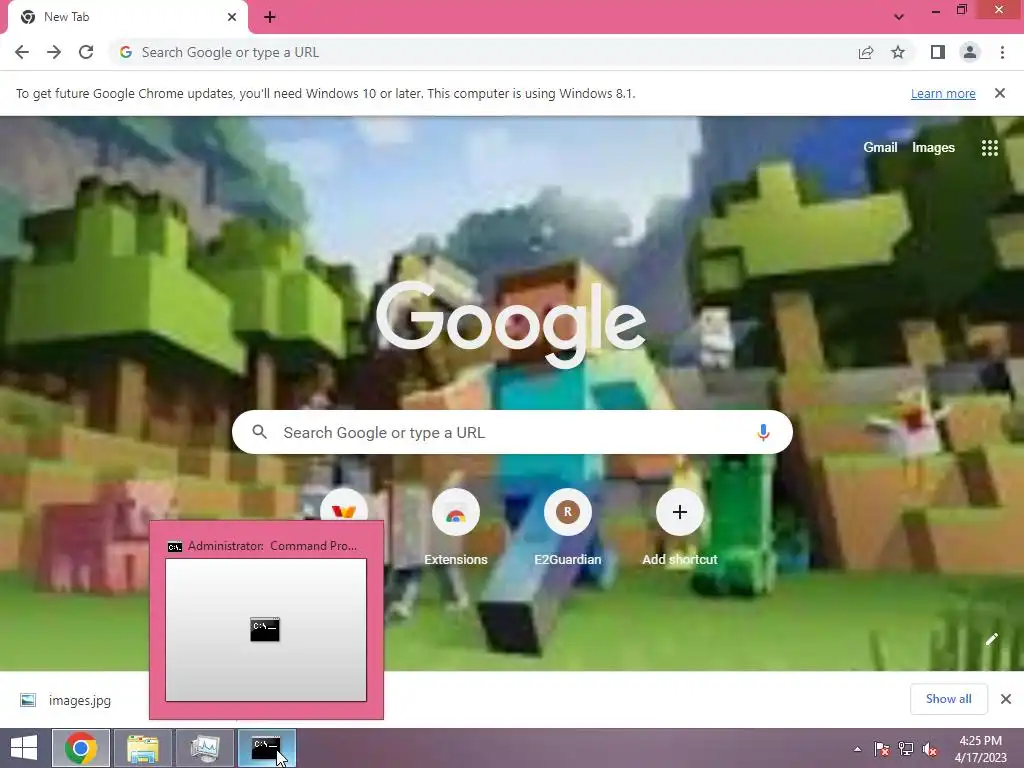Viewport: 1024px width, 768px height.
Task: Open Gmail link
Action: pos(880,148)
